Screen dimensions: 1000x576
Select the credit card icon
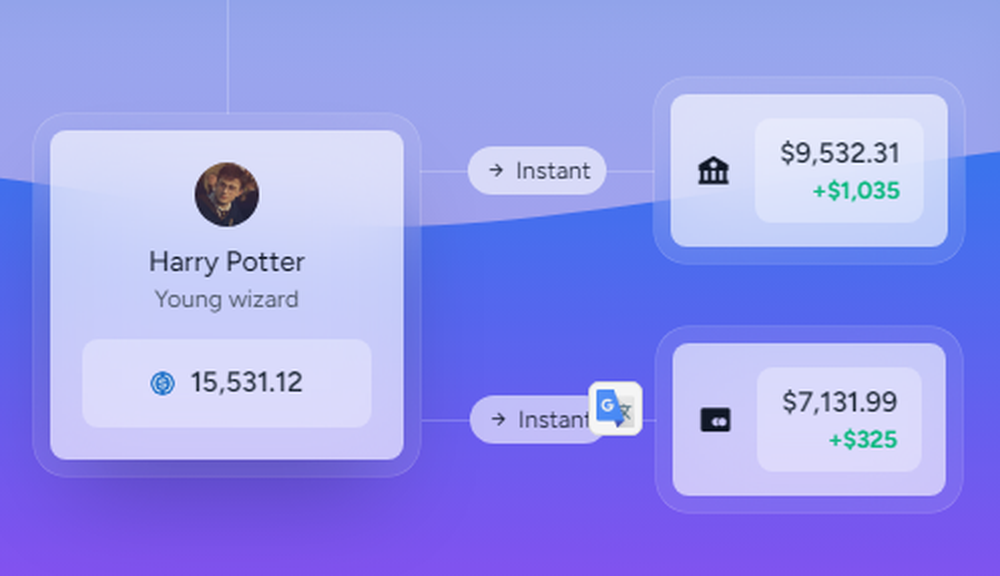pyautogui.click(x=717, y=420)
